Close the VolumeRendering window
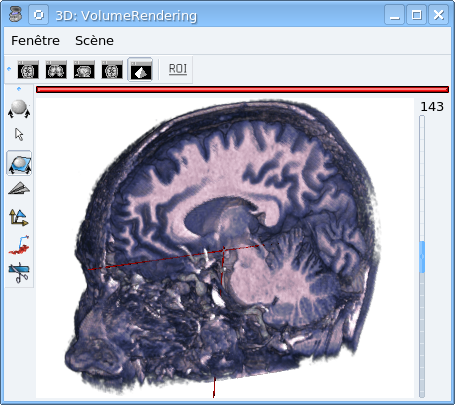The height and width of the screenshot is (405, 455). click(438, 15)
